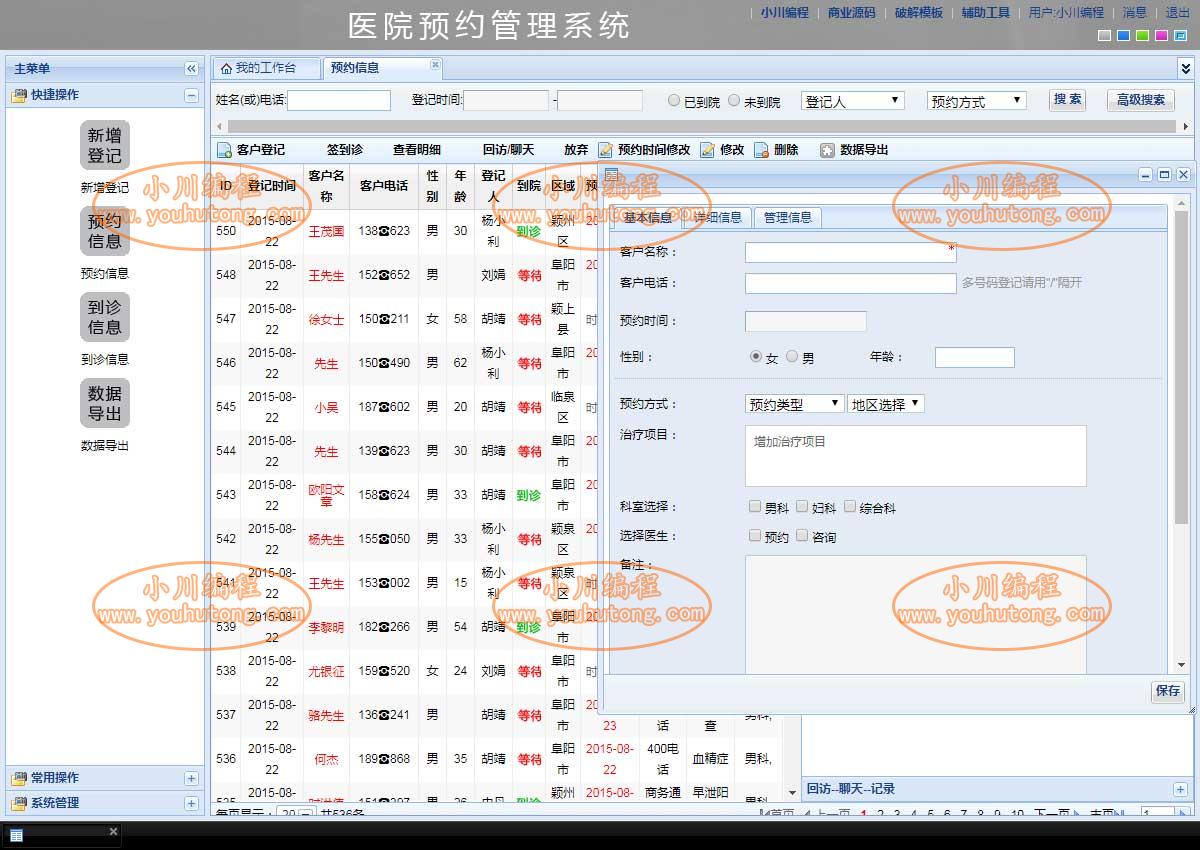
Task: Click the table icon in the bottom taskbar
Action: coord(16,834)
